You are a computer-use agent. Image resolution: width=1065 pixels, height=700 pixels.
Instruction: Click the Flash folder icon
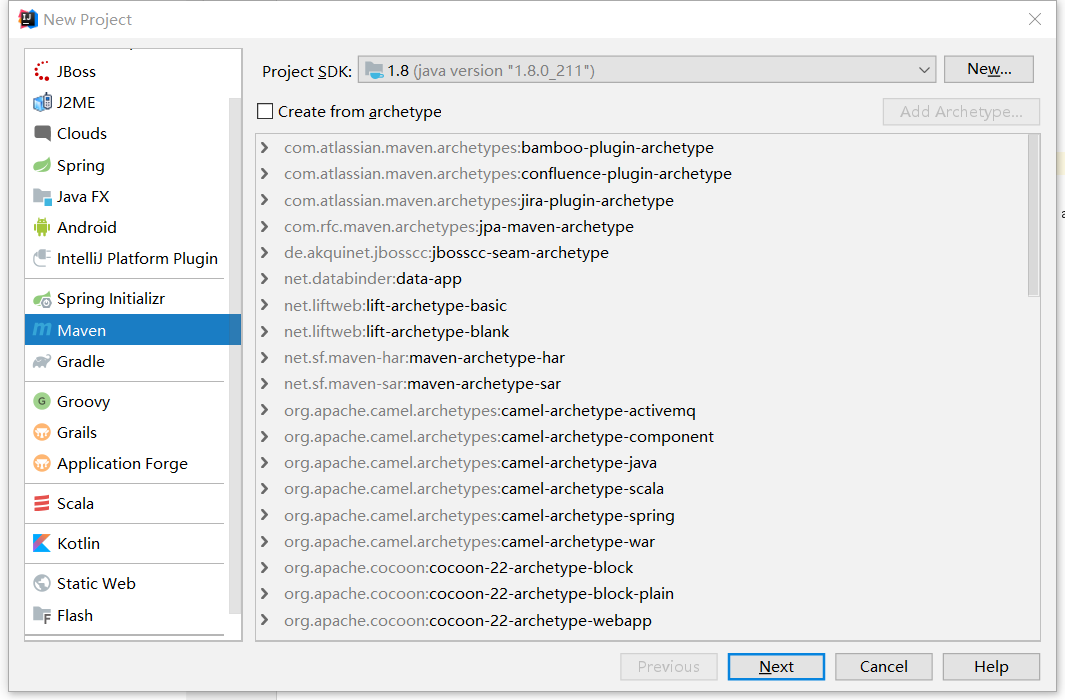click(42, 615)
